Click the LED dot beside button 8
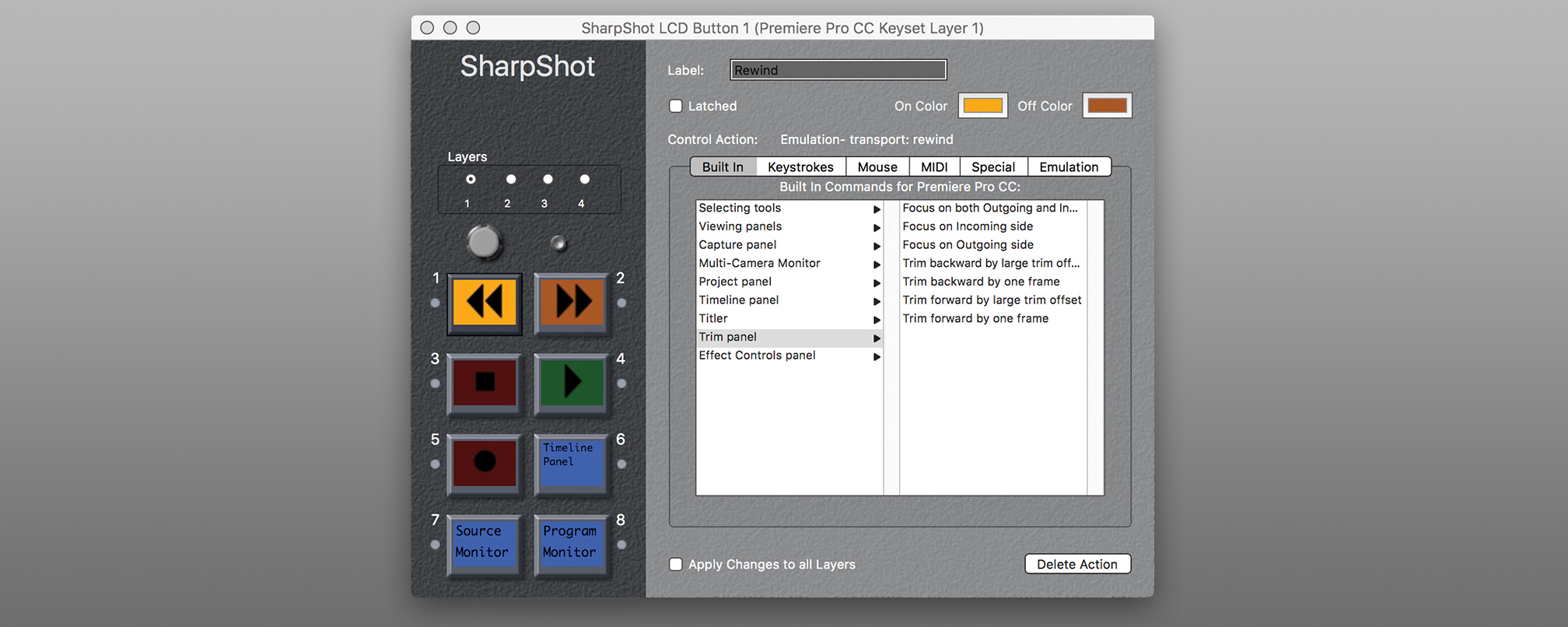Image resolution: width=1568 pixels, height=627 pixels. coord(621,545)
